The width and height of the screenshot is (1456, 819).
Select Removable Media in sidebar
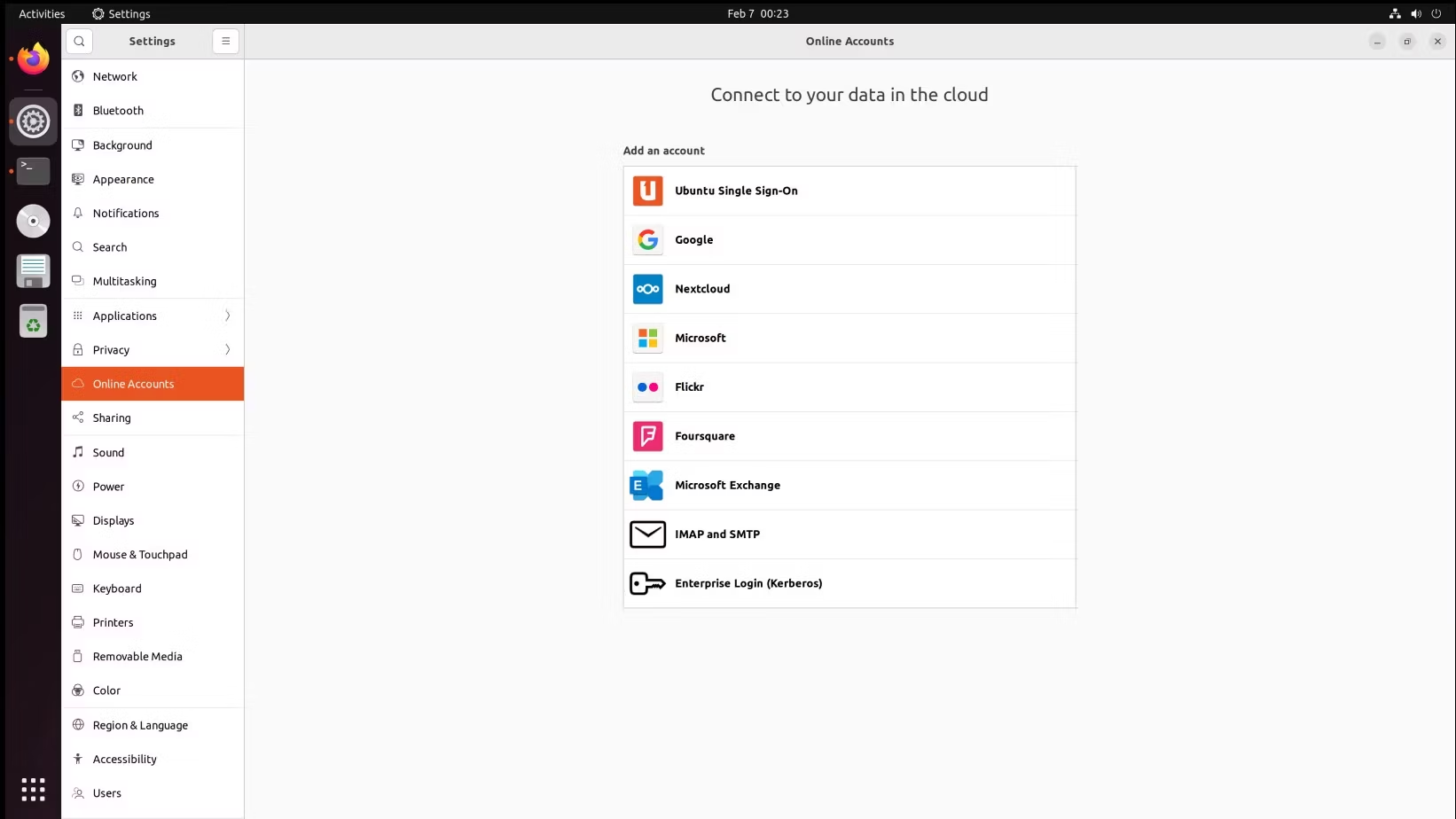(x=153, y=656)
